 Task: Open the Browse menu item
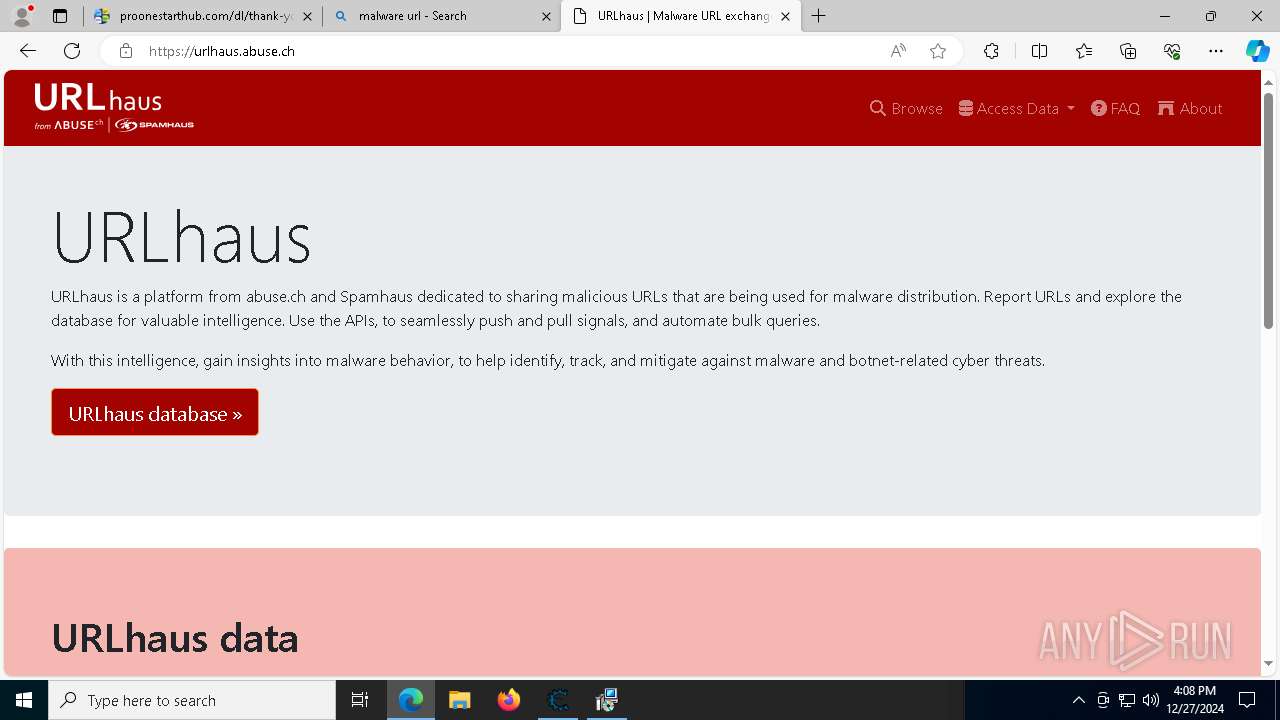point(906,108)
